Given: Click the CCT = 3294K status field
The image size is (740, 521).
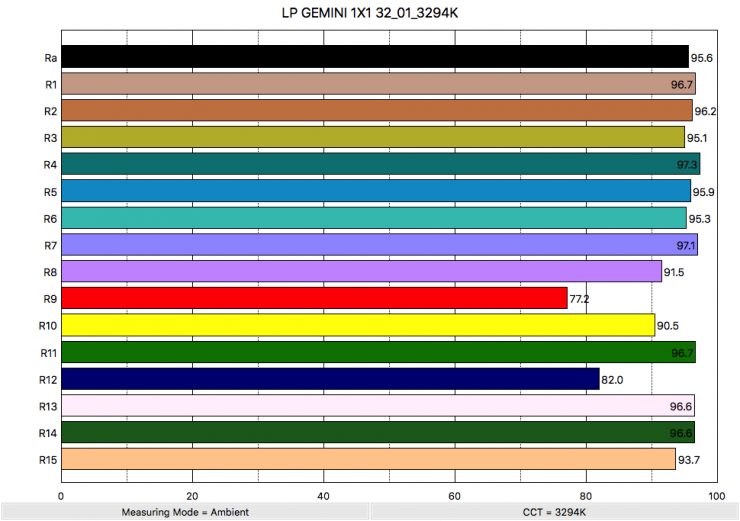Looking at the screenshot, I should (554, 512).
